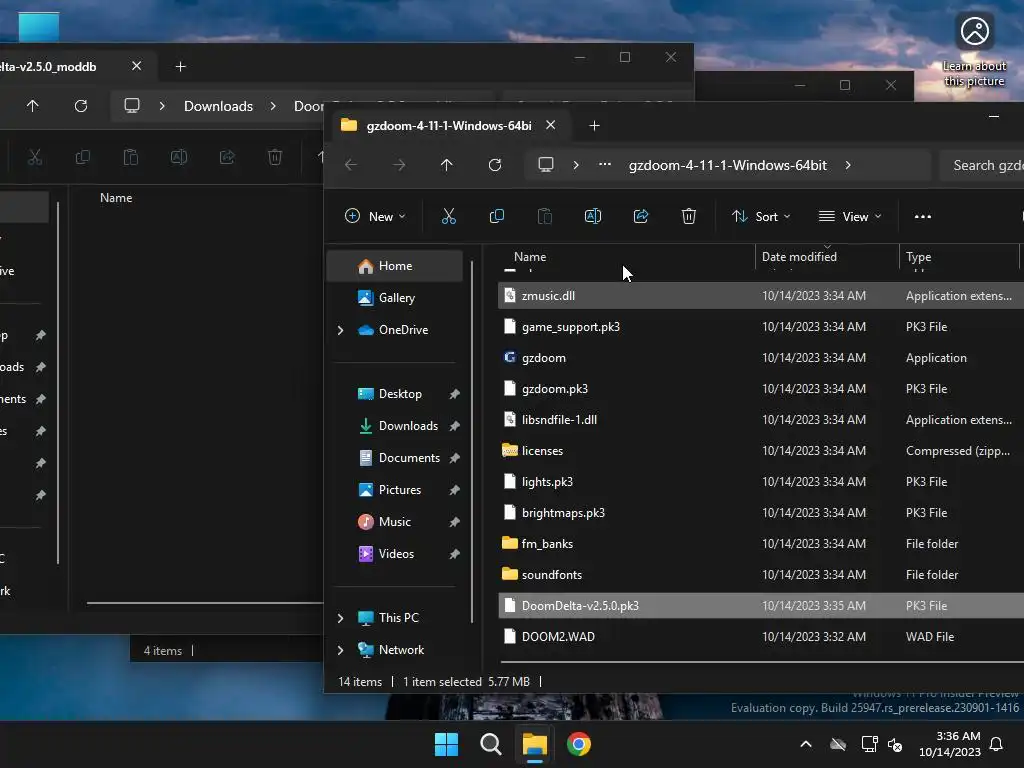Screen dimensions: 1024x768
Task: Open Sort dropdown menu
Action: [761, 216]
